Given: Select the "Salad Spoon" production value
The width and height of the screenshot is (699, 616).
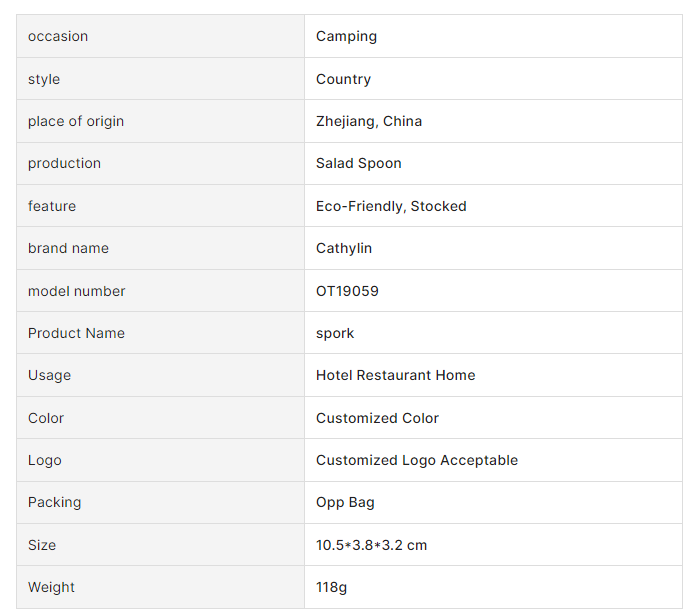Looking at the screenshot, I should click(358, 163).
